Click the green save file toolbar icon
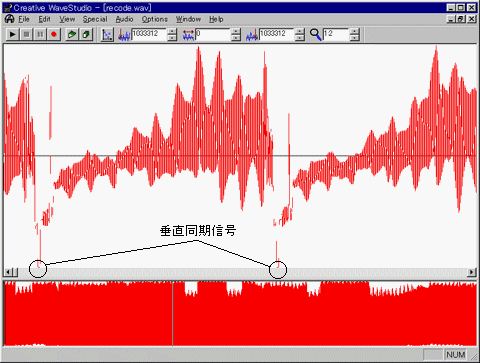This screenshot has width=480, height=363. [x=86, y=34]
